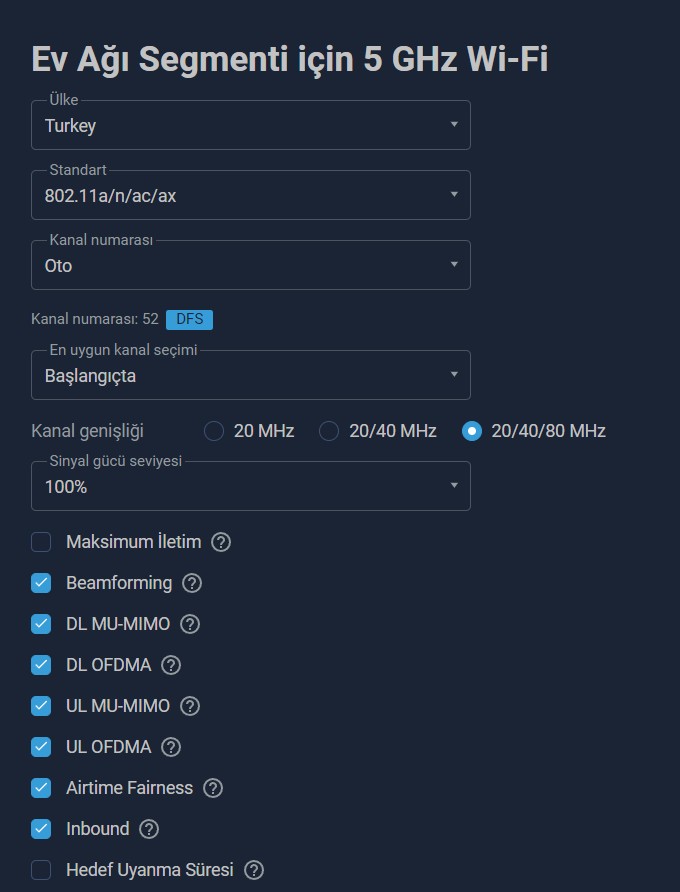Viewport: 680px width, 892px height.
Task: Open the Kanal numarası dropdown
Action: [x=251, y=265]
